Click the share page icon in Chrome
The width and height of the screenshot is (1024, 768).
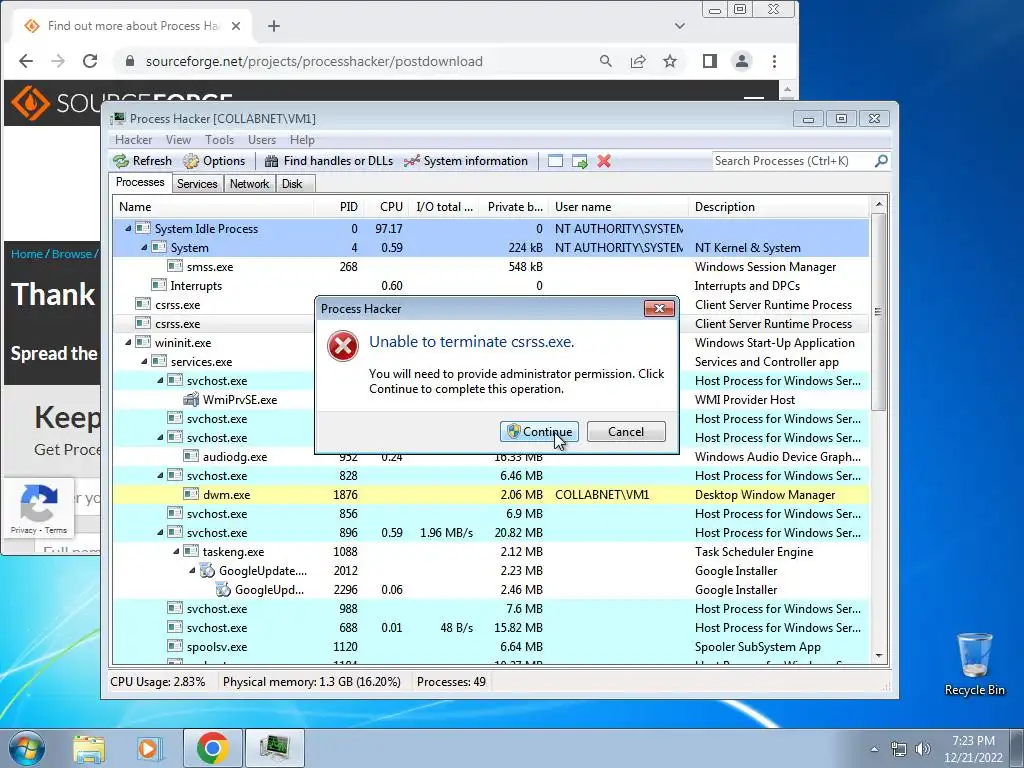[x=638, y=61]
